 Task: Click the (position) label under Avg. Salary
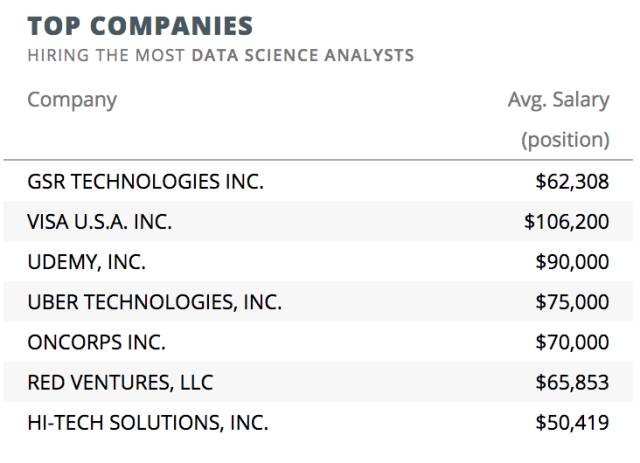tap(564, 139)
